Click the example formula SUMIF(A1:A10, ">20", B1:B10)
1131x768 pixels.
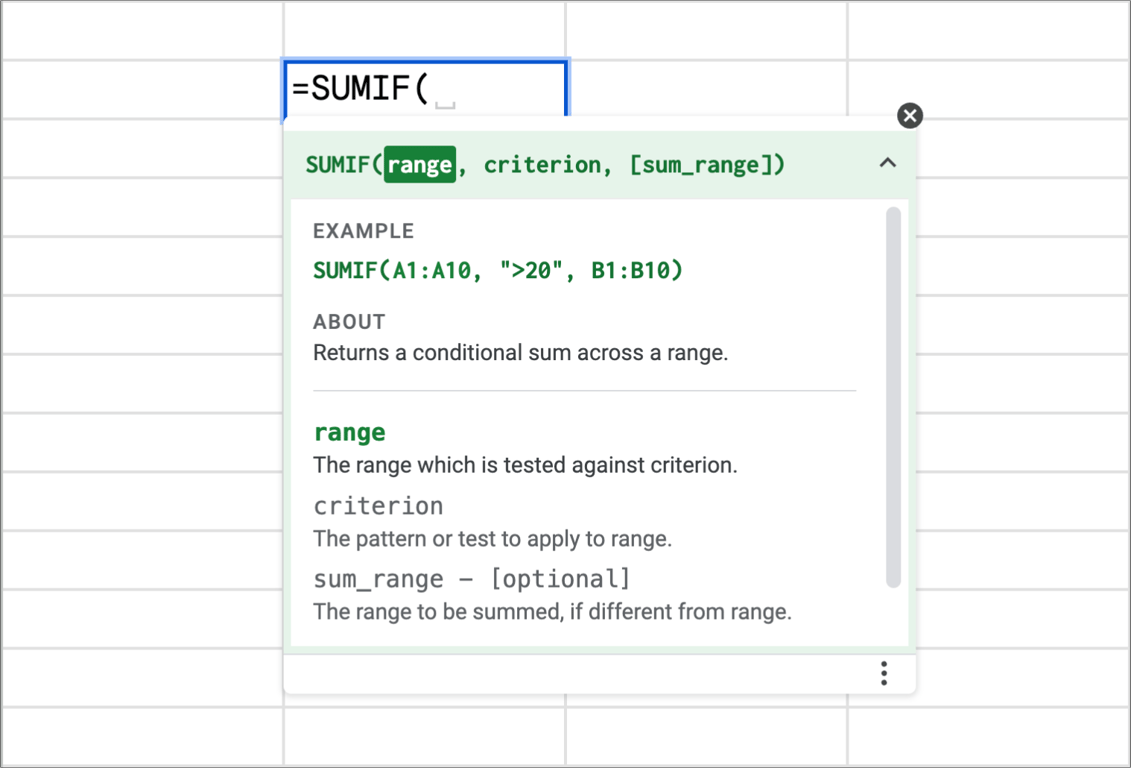pos(498,270)
